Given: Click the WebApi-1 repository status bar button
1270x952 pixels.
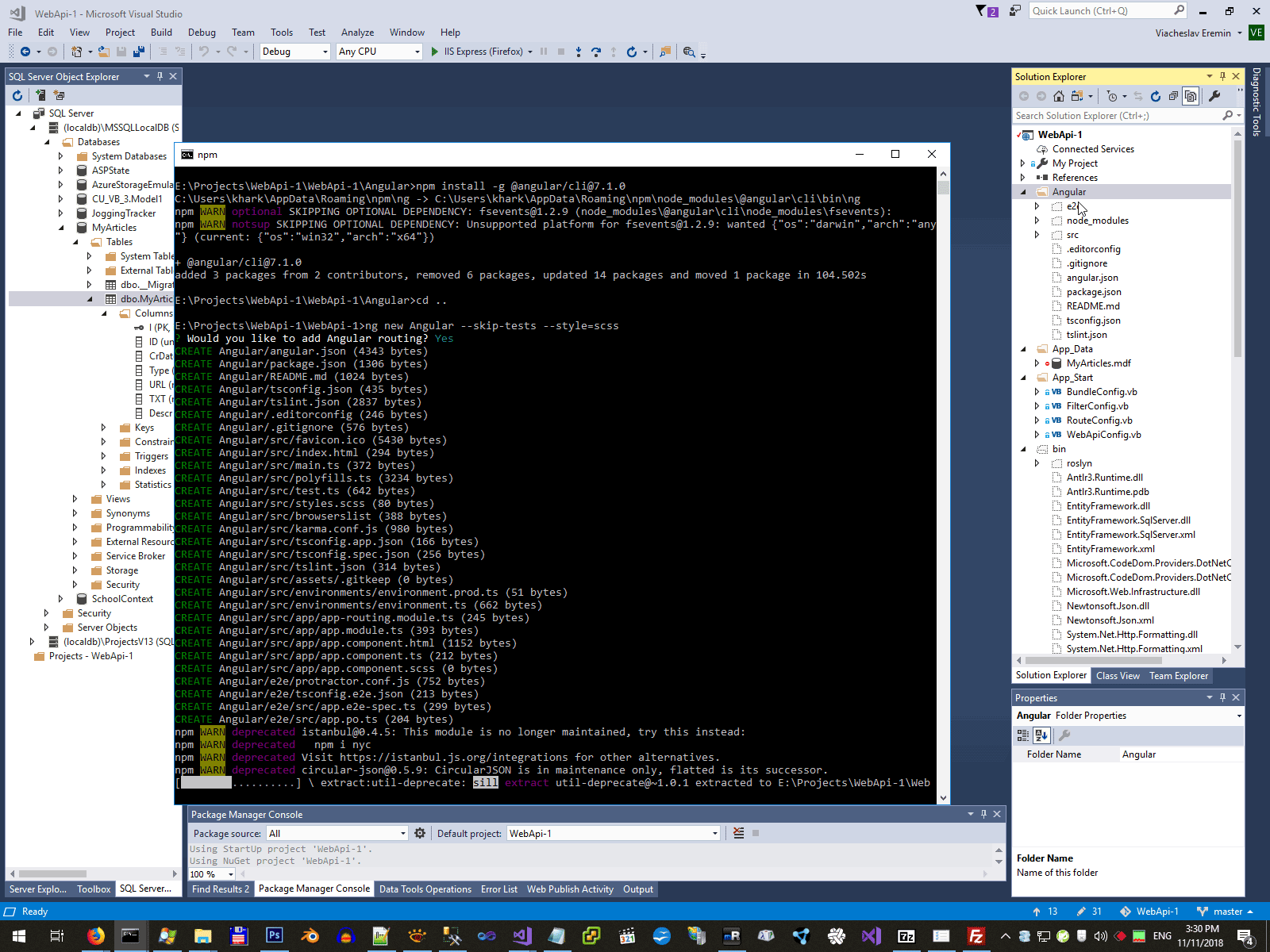Looking at the screenshot, I should pyautogui.click(x=1149, y=912).
